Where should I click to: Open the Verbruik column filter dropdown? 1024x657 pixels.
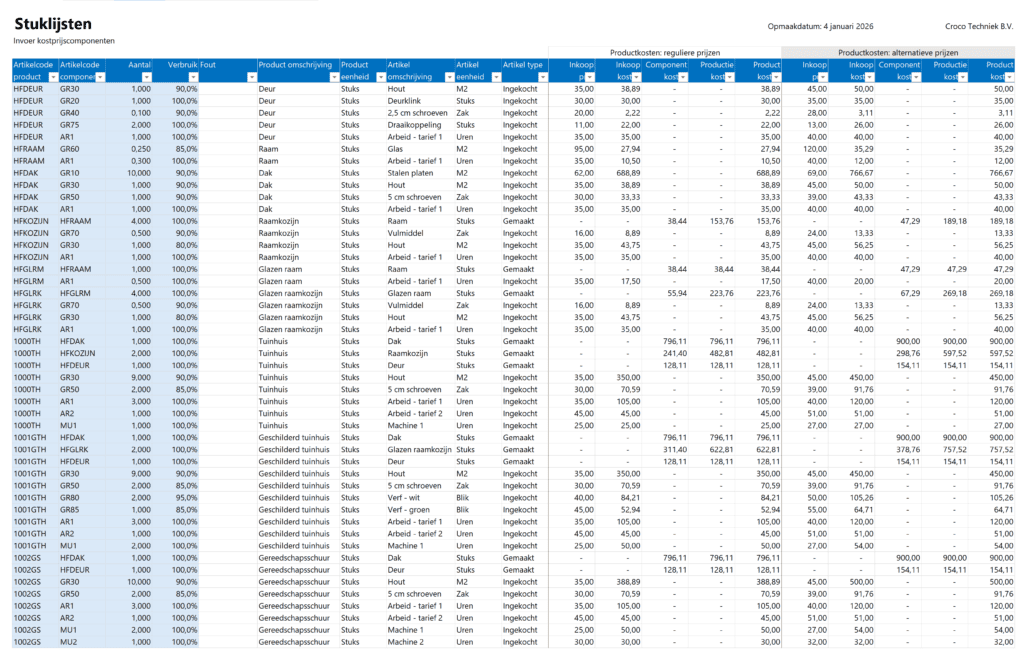(192, 78)
